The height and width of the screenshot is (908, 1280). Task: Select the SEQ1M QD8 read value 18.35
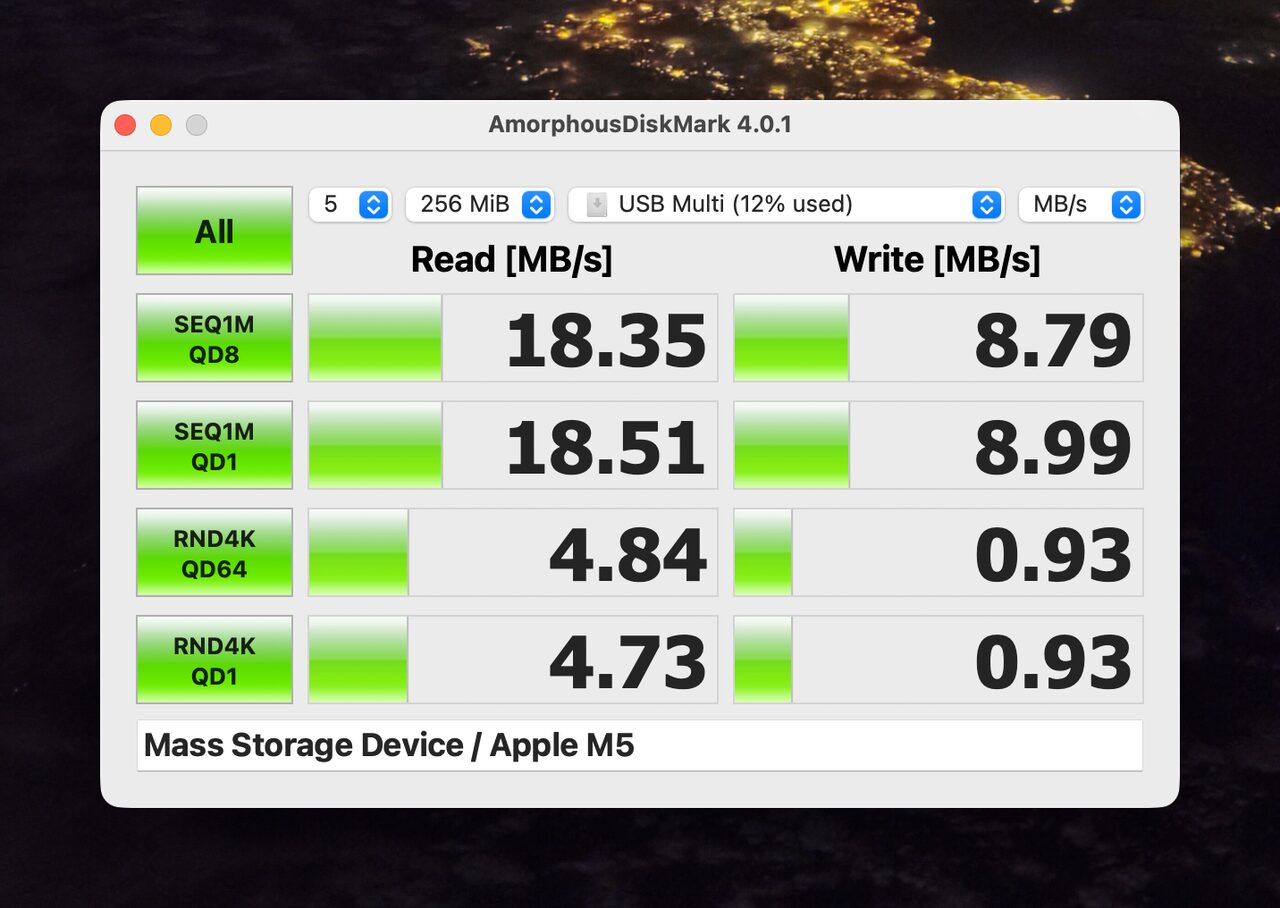point(606,340)
